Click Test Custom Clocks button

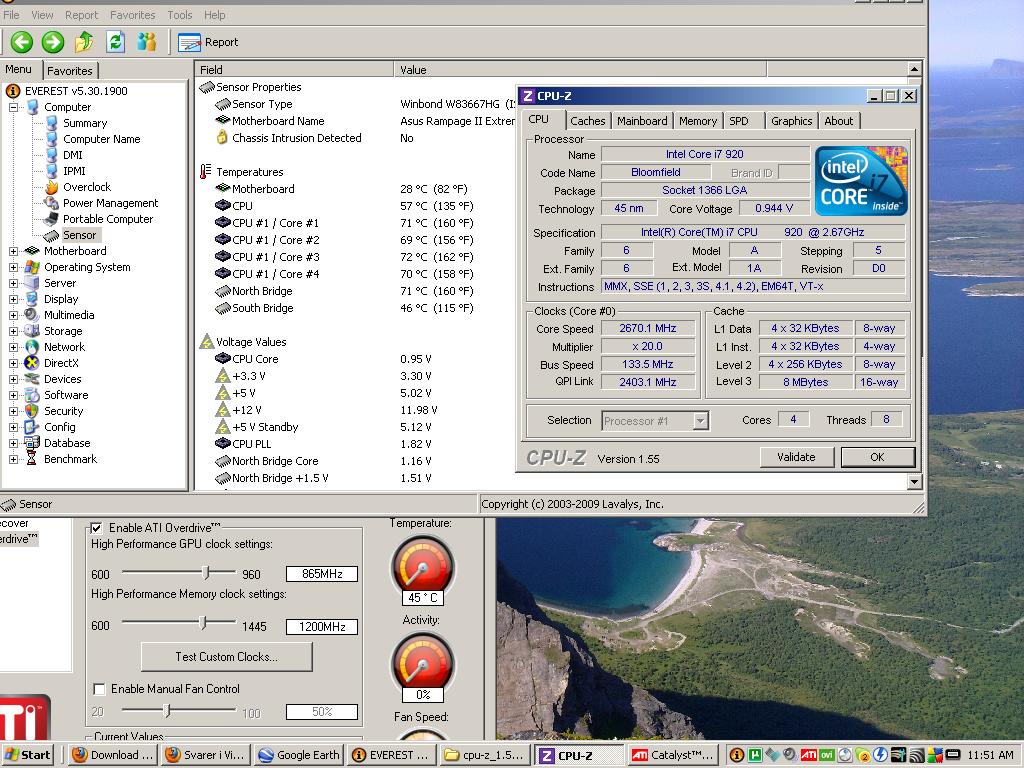pyautogui.click(x=227, y=657)
